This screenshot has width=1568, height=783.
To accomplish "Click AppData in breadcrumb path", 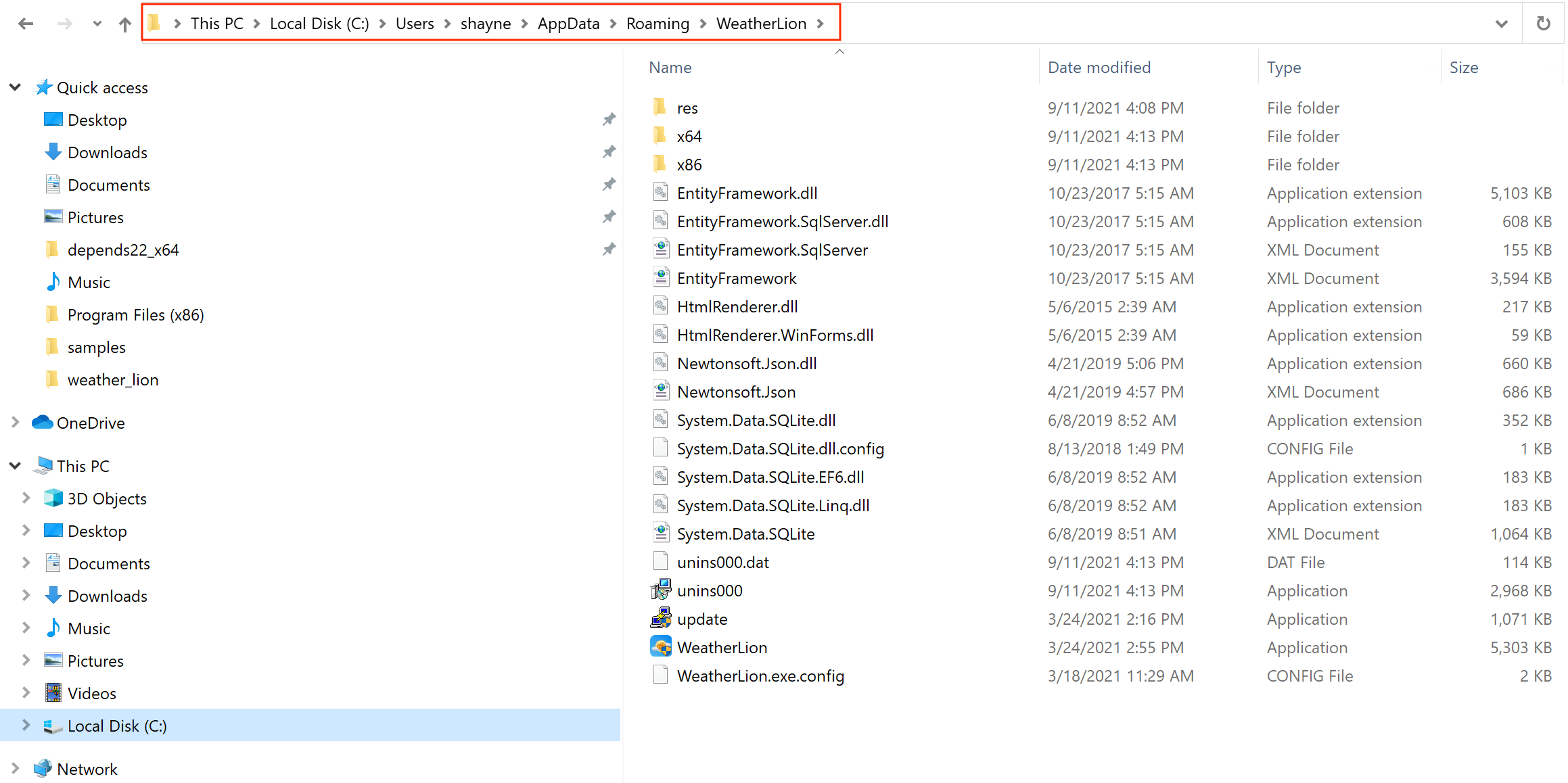I will click(568, 24).
